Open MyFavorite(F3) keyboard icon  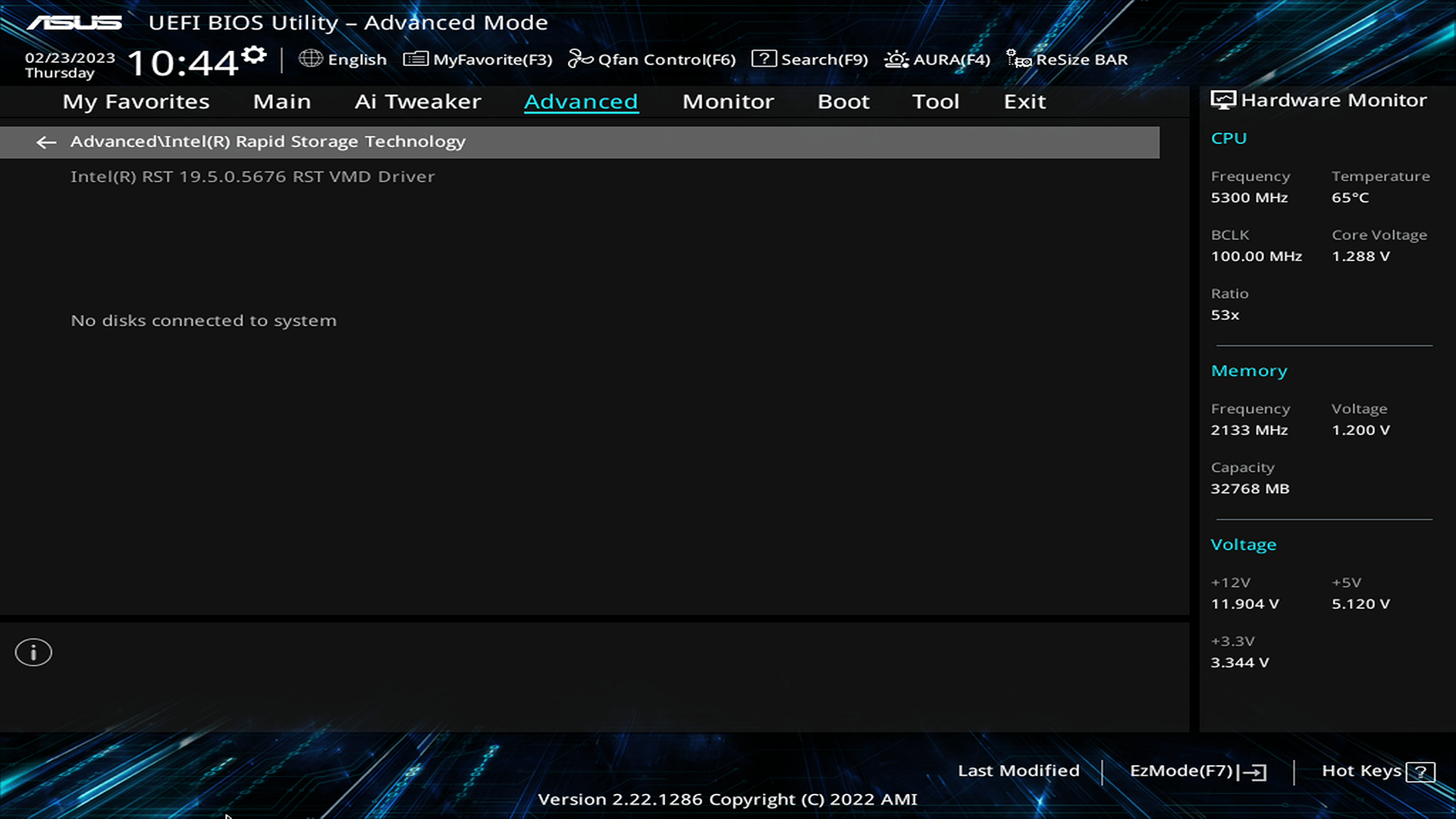coord(416,58)
